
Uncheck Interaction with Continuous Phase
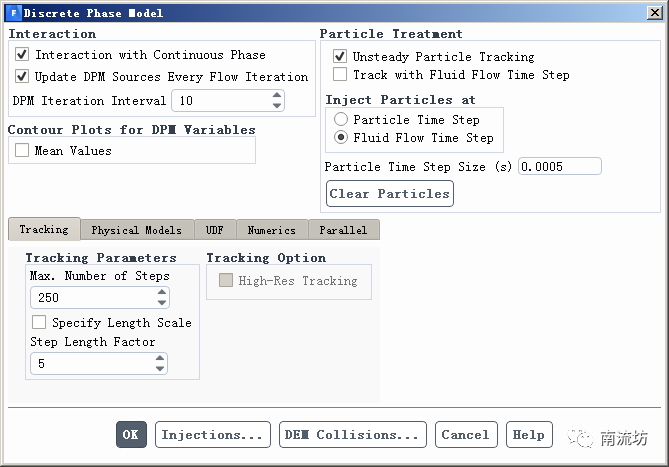tap(23, 55)
